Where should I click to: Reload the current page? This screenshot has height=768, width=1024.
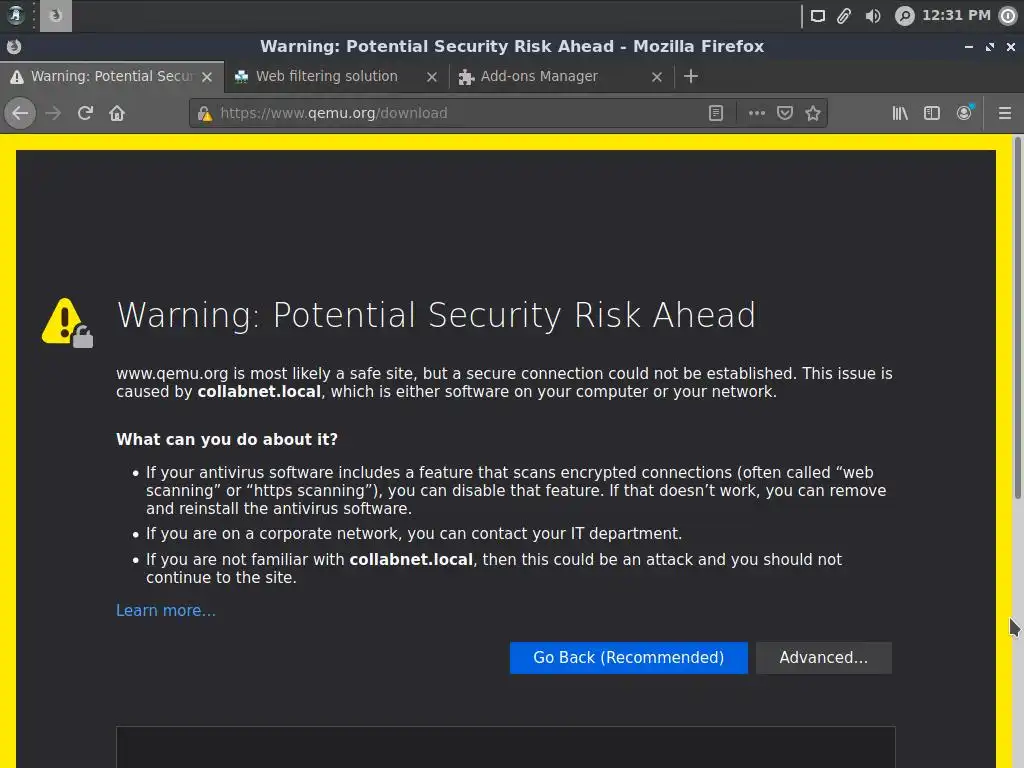tap(85, 113)
